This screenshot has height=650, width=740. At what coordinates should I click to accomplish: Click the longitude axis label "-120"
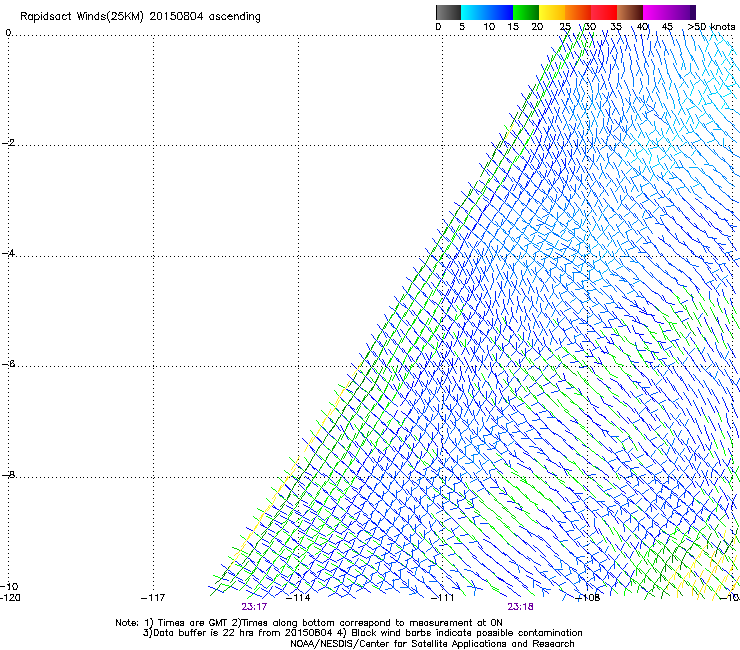pos(10,598)
